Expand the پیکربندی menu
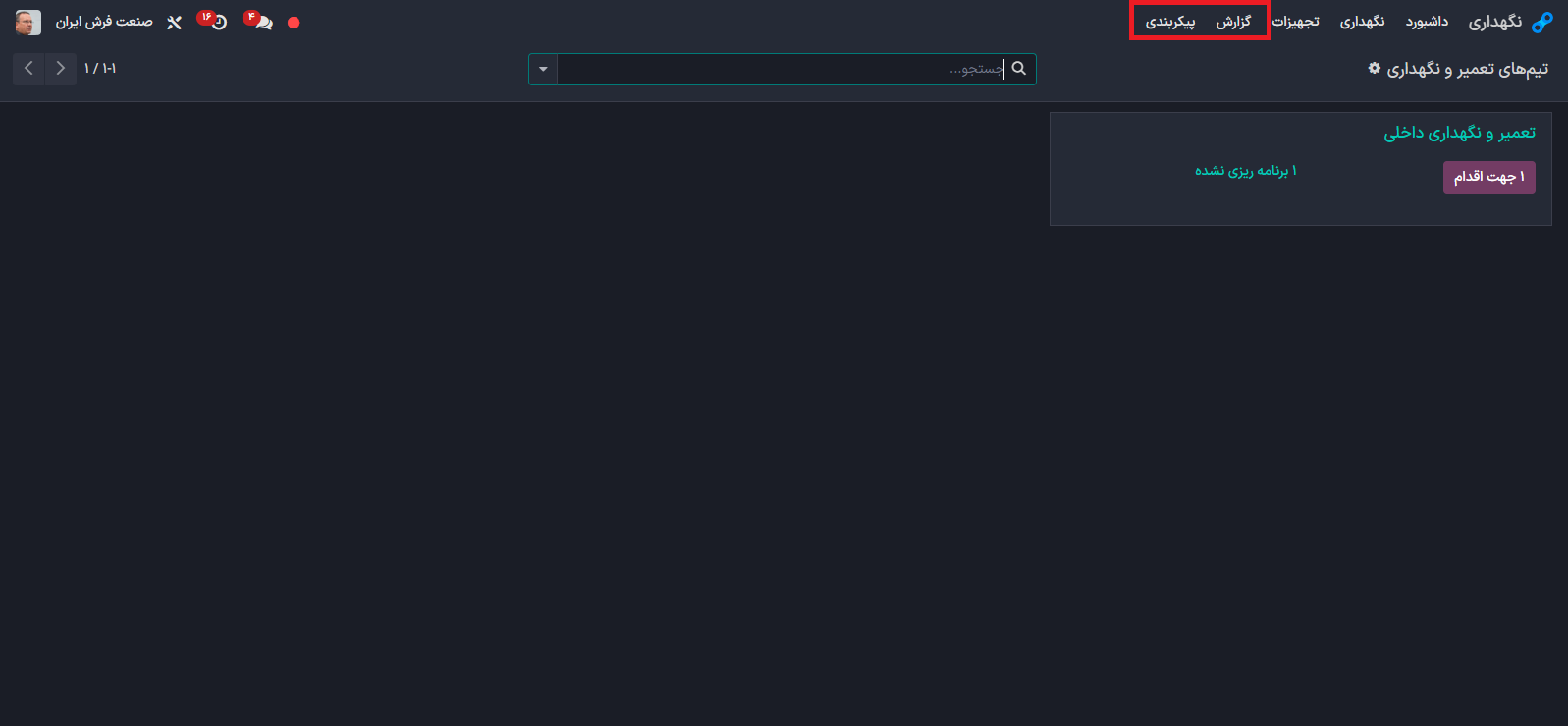The height and width of the screenshot is (726, 1568). tap(1170, 22)
